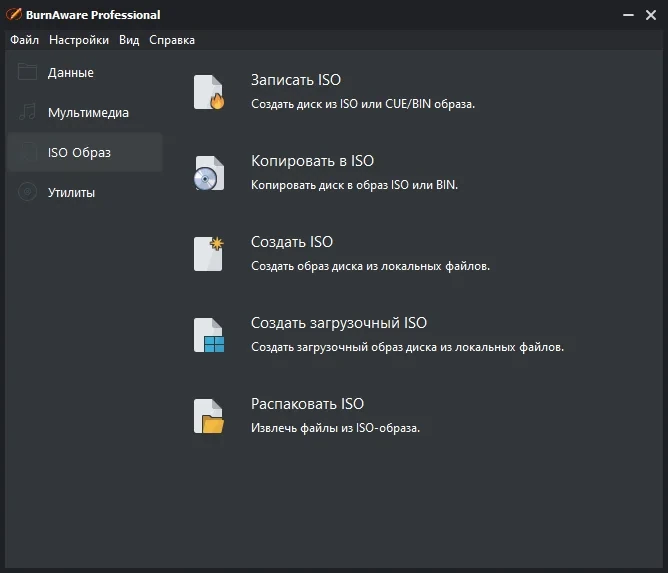Open the Вид menu
The height and width of the screenshot is (573, 668).
coord(129,40)
